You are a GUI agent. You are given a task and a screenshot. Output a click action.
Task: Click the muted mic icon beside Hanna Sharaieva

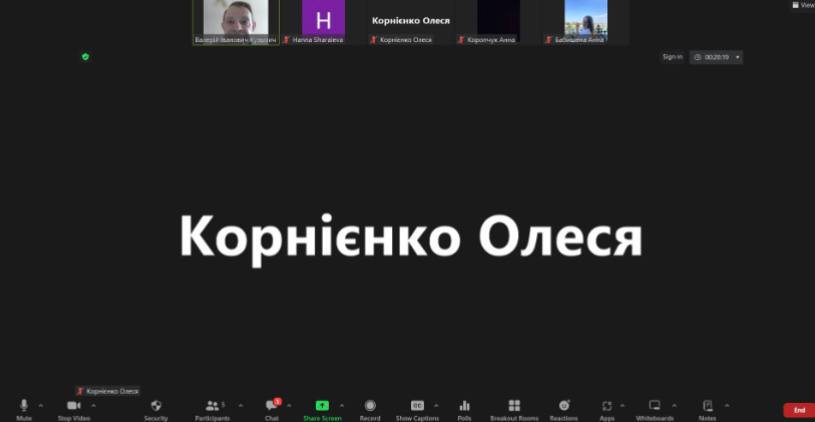[286, 40]
